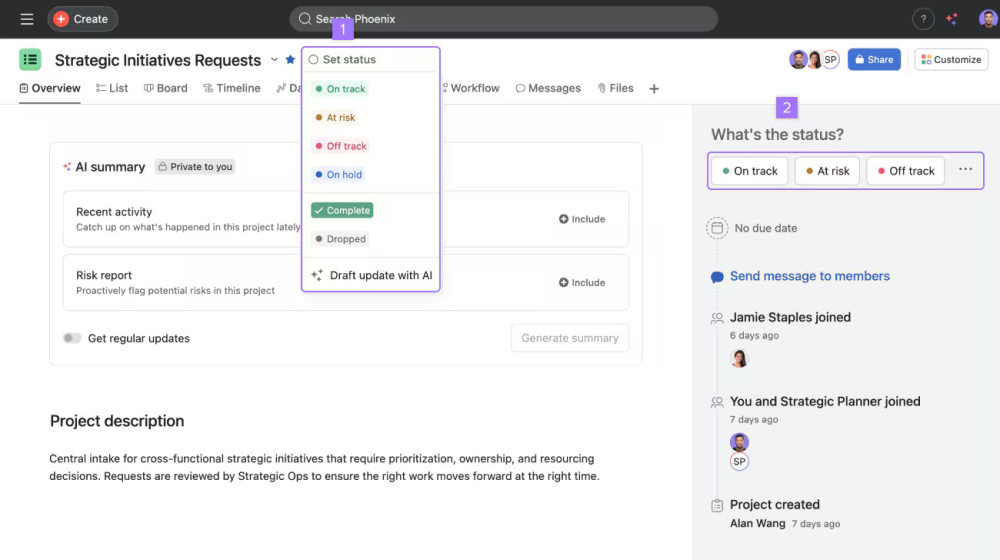This screenshot has height=560, width=1000.
Task: Click the green project list icon
Action: (30, 60)
